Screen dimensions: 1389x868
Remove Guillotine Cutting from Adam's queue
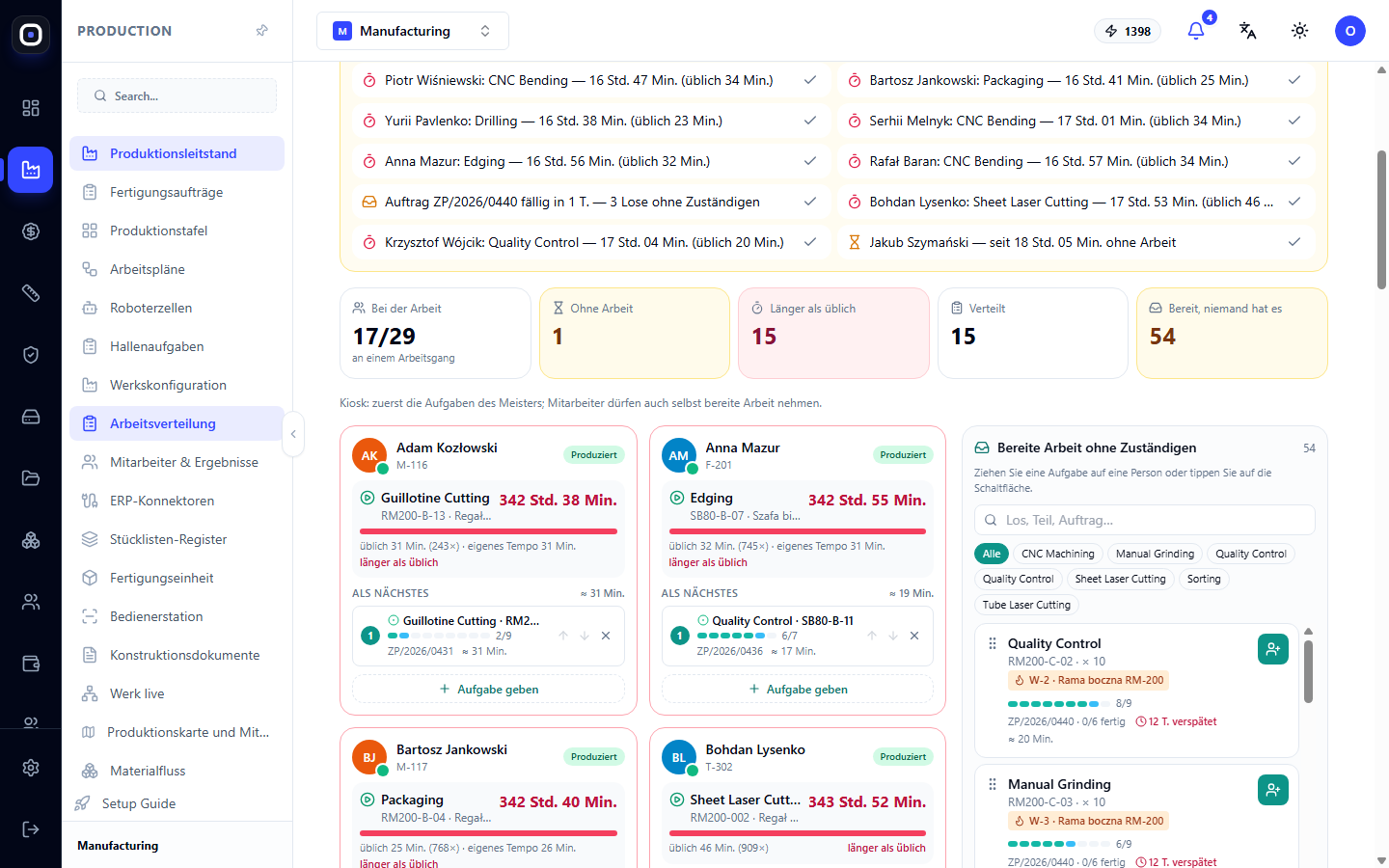pos(606,636)
